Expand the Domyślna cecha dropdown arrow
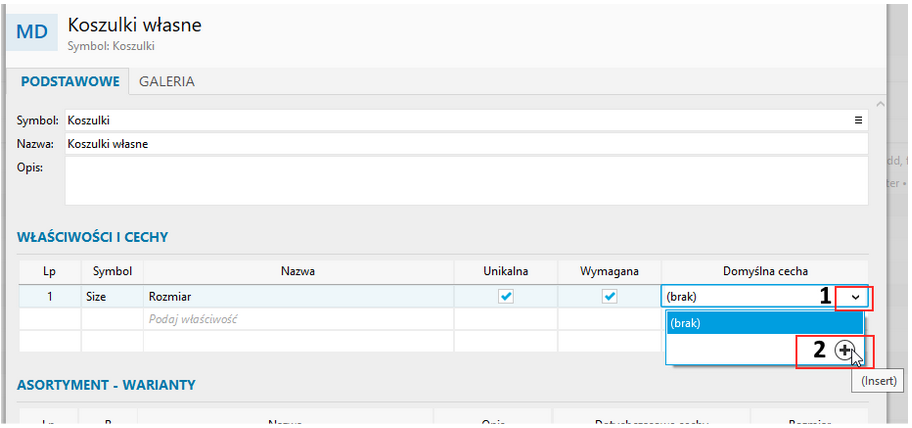 855,297
